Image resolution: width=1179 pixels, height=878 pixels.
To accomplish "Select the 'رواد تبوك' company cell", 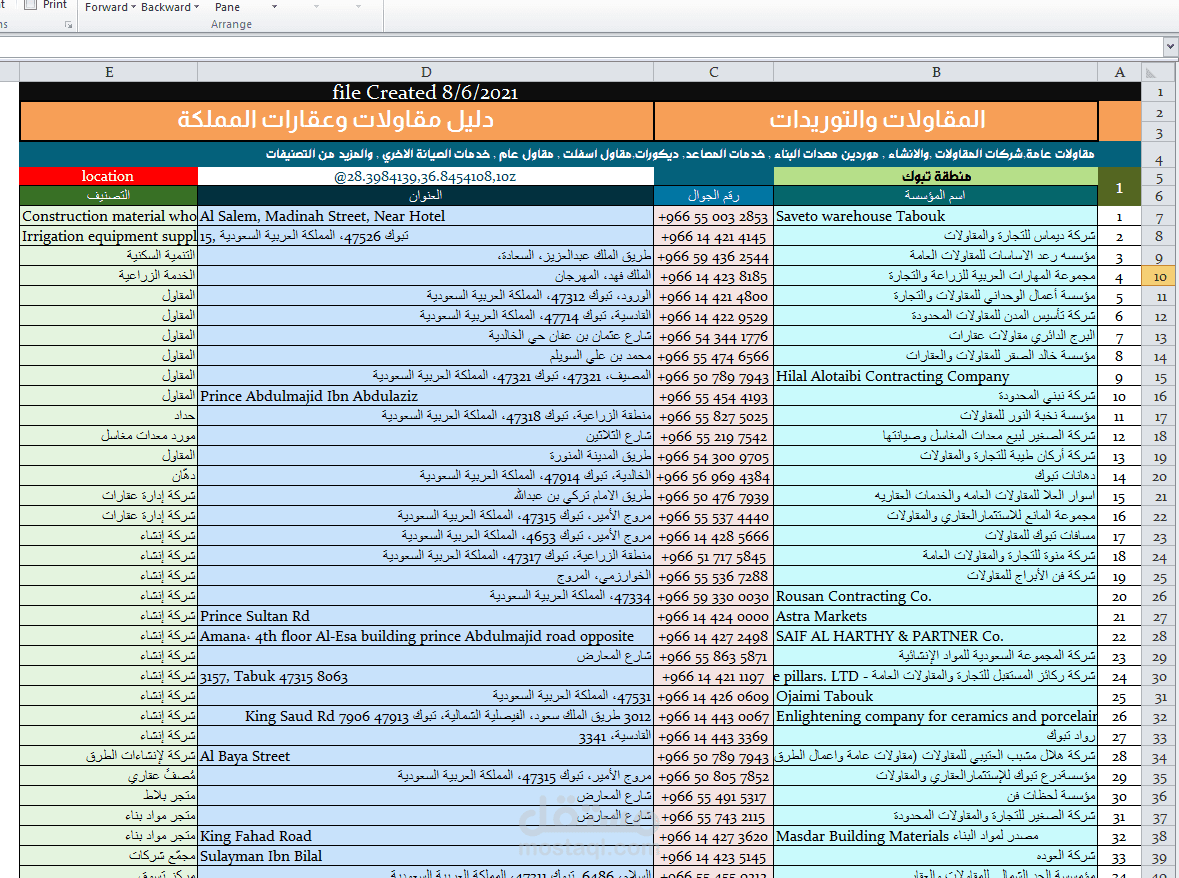I will (x=936, y=737).
